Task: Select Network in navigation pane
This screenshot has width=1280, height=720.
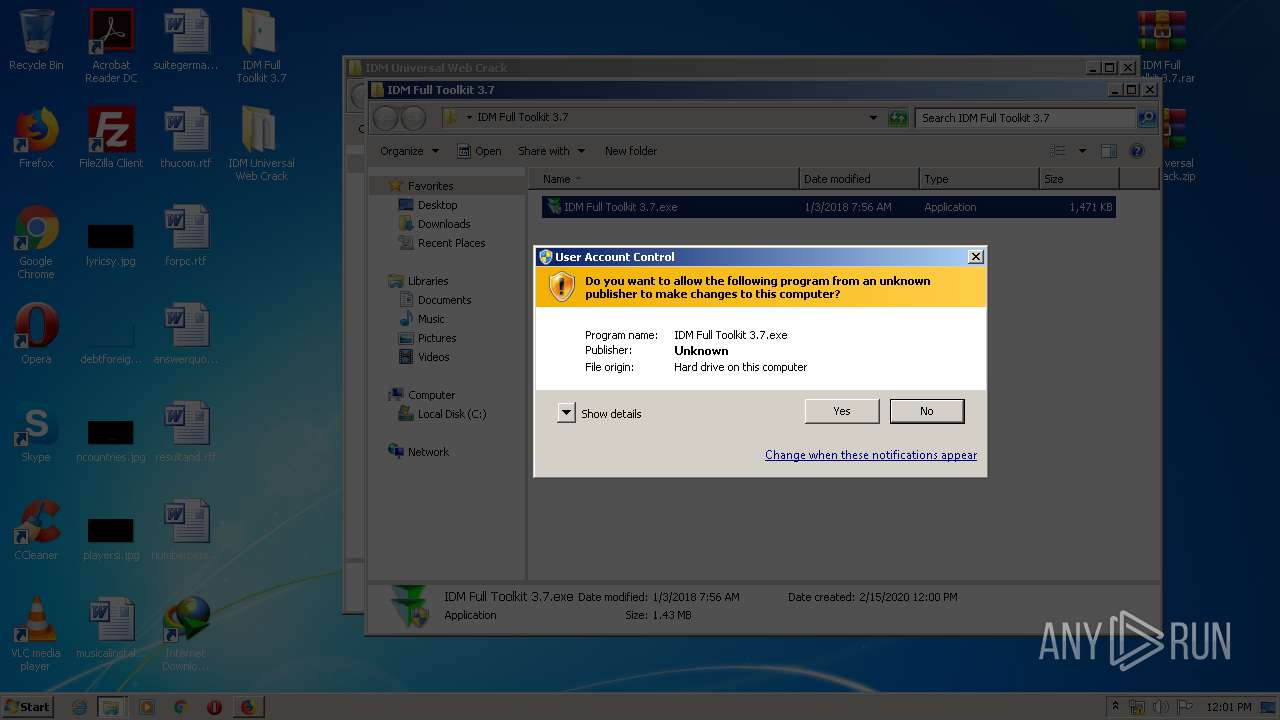Action: [x=428, y=452]
